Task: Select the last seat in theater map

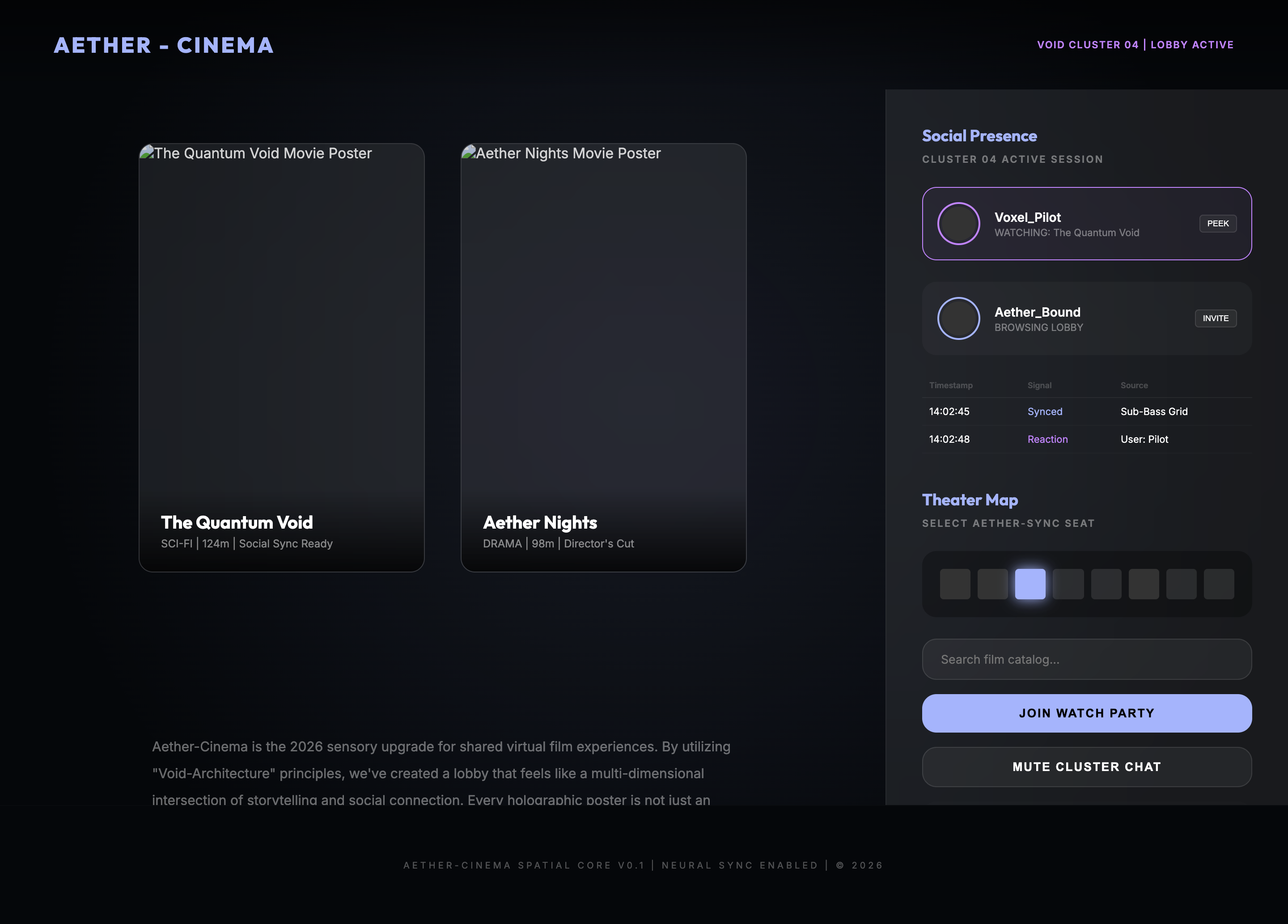Action: pyautogui.click(x=1219, y=584)
